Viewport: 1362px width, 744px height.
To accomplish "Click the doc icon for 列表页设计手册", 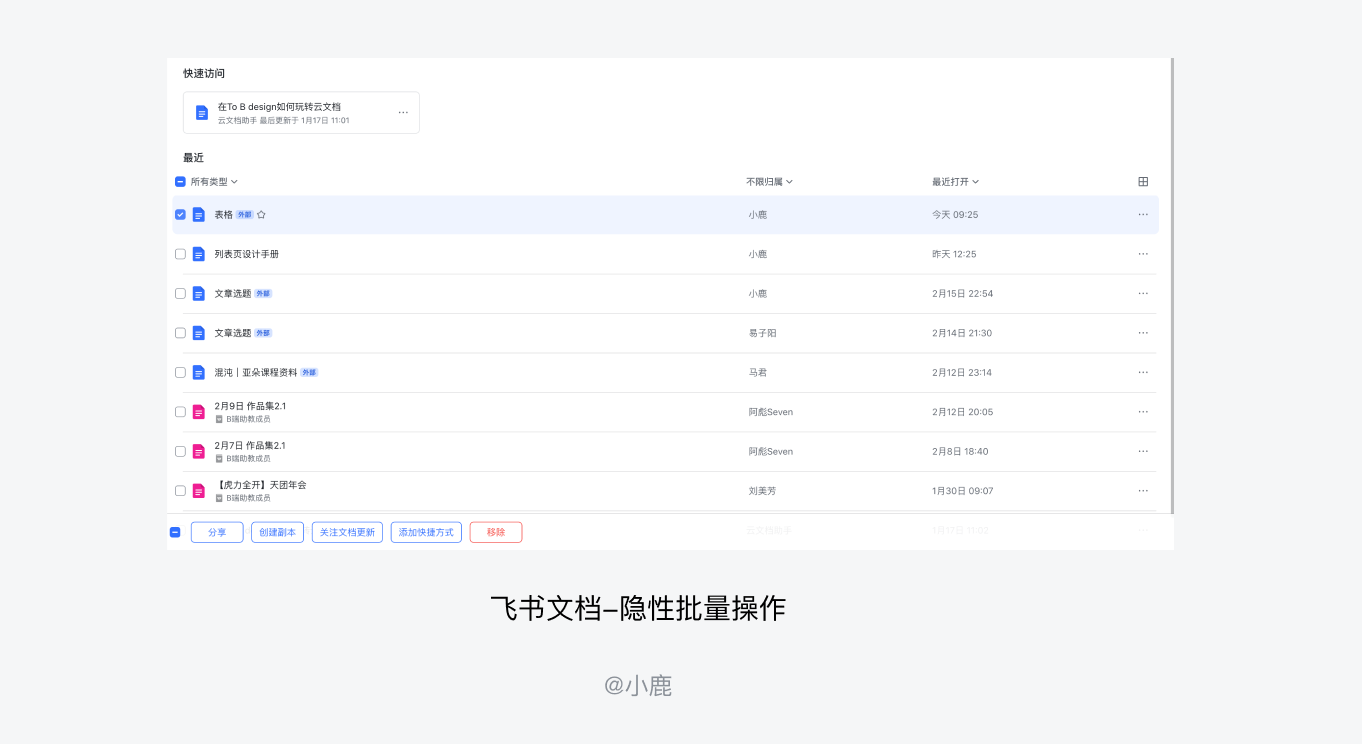I will [199, 254].
